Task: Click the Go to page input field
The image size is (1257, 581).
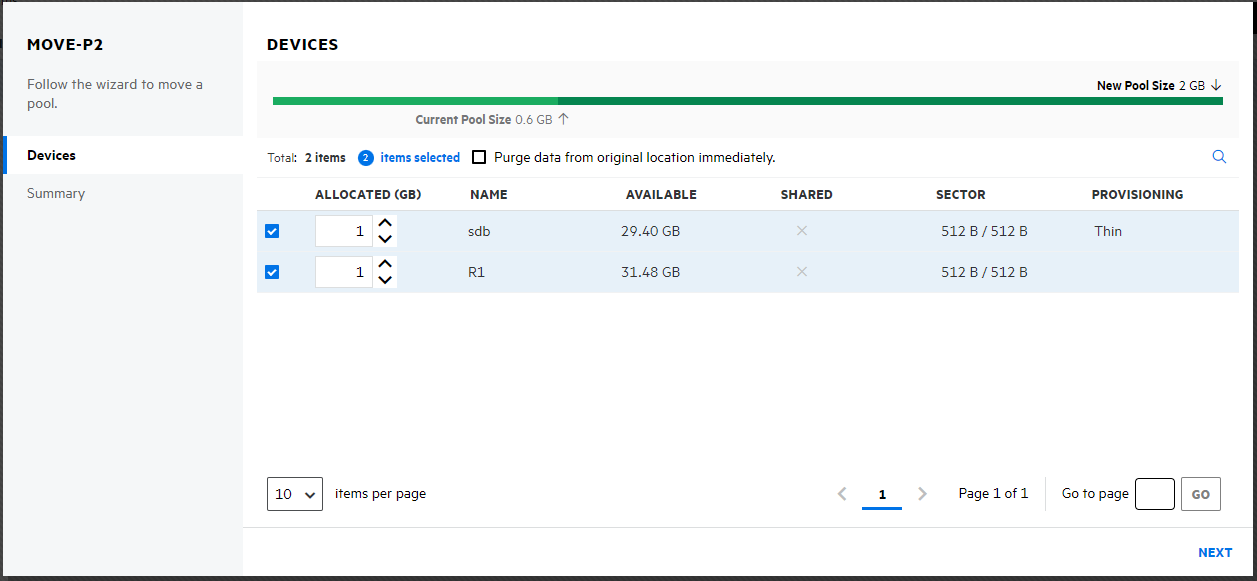Action: [x=1154, y=494]
